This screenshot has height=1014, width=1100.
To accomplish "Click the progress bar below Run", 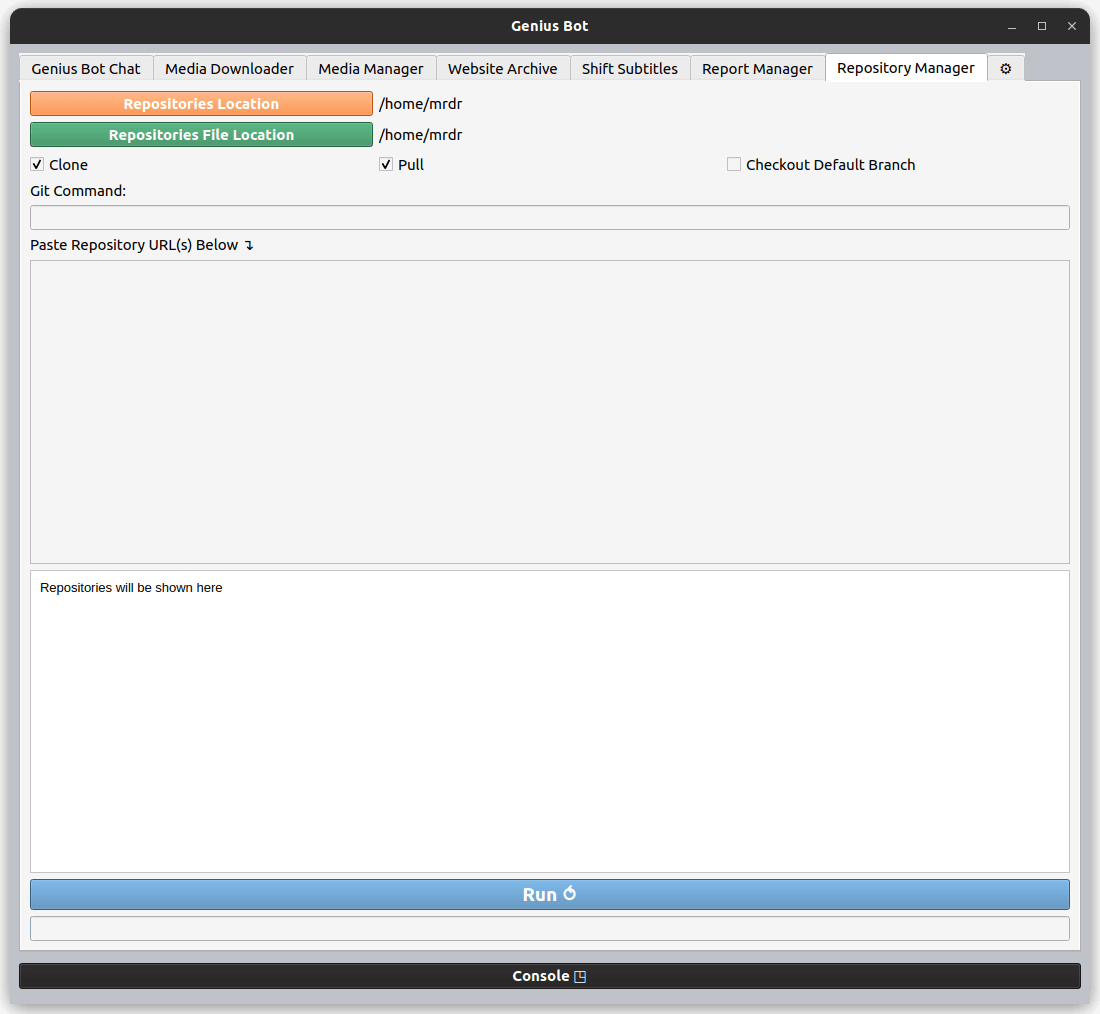I will pyautogui.click(x=549, y=928).
